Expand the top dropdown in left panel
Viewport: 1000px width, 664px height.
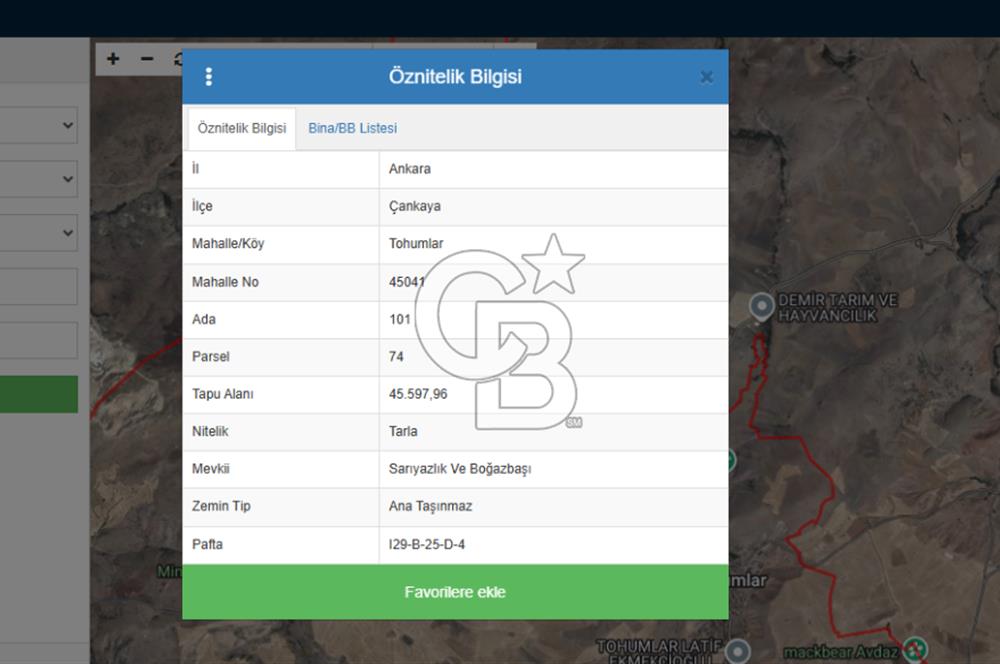38,126
